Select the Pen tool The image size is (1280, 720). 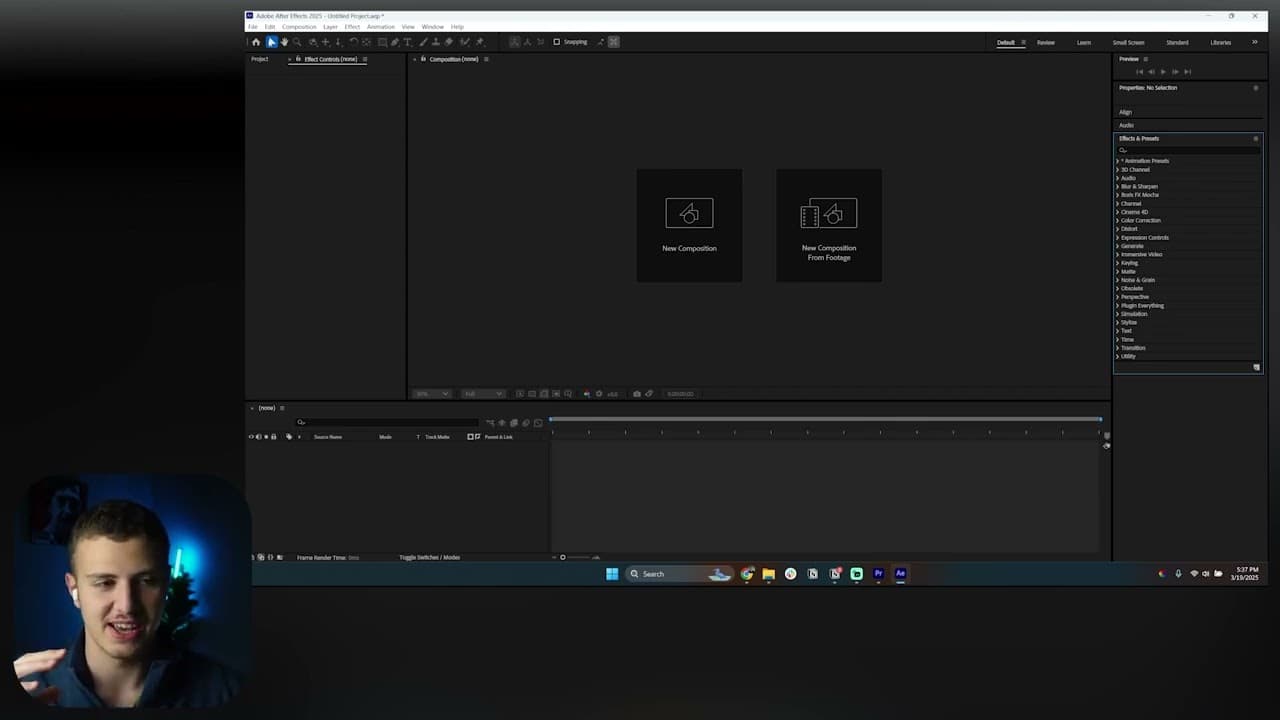pyautogui.click(x=395, y=42)
